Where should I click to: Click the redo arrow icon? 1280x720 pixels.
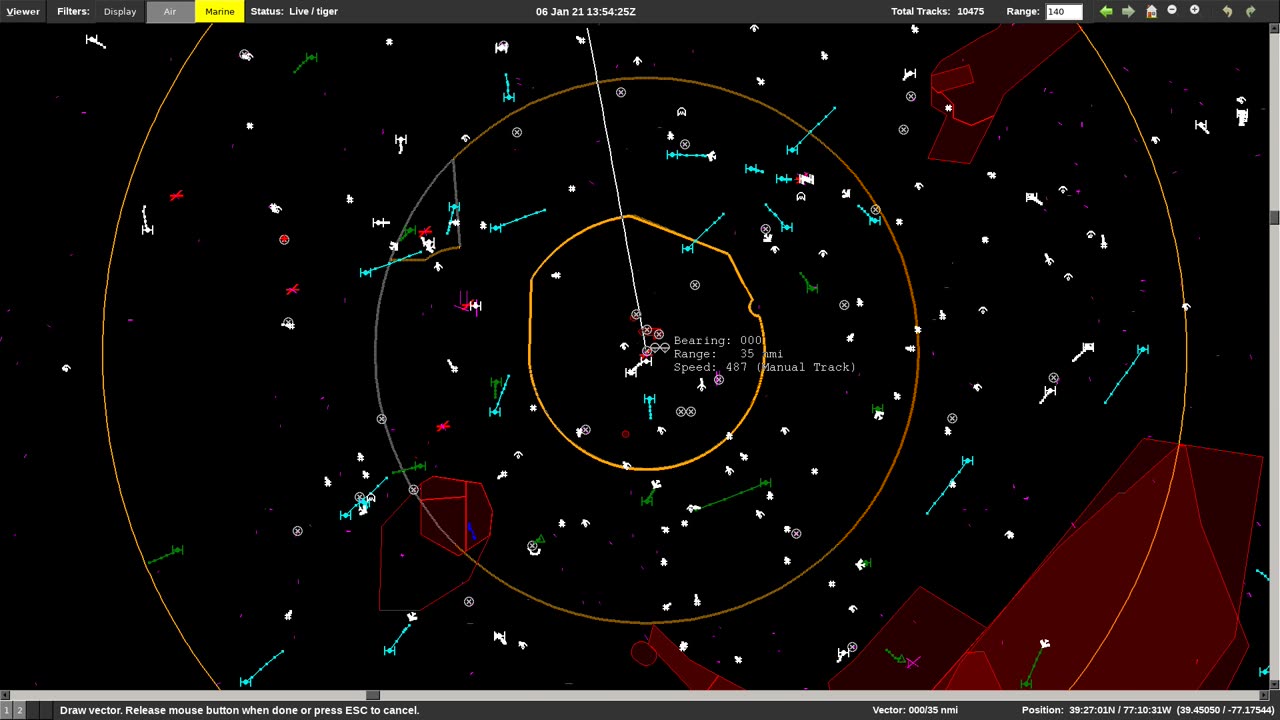pos(1250,11)
